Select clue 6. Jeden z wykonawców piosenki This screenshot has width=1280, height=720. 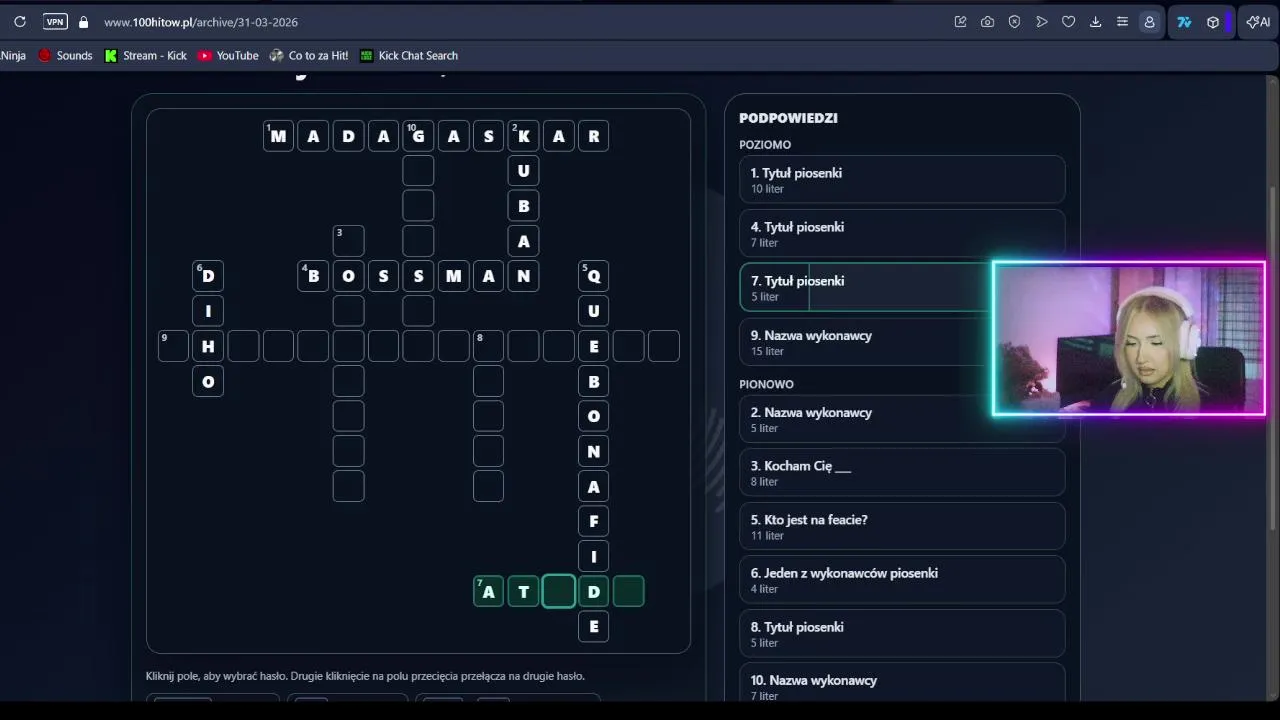click(x=902, y=580)
